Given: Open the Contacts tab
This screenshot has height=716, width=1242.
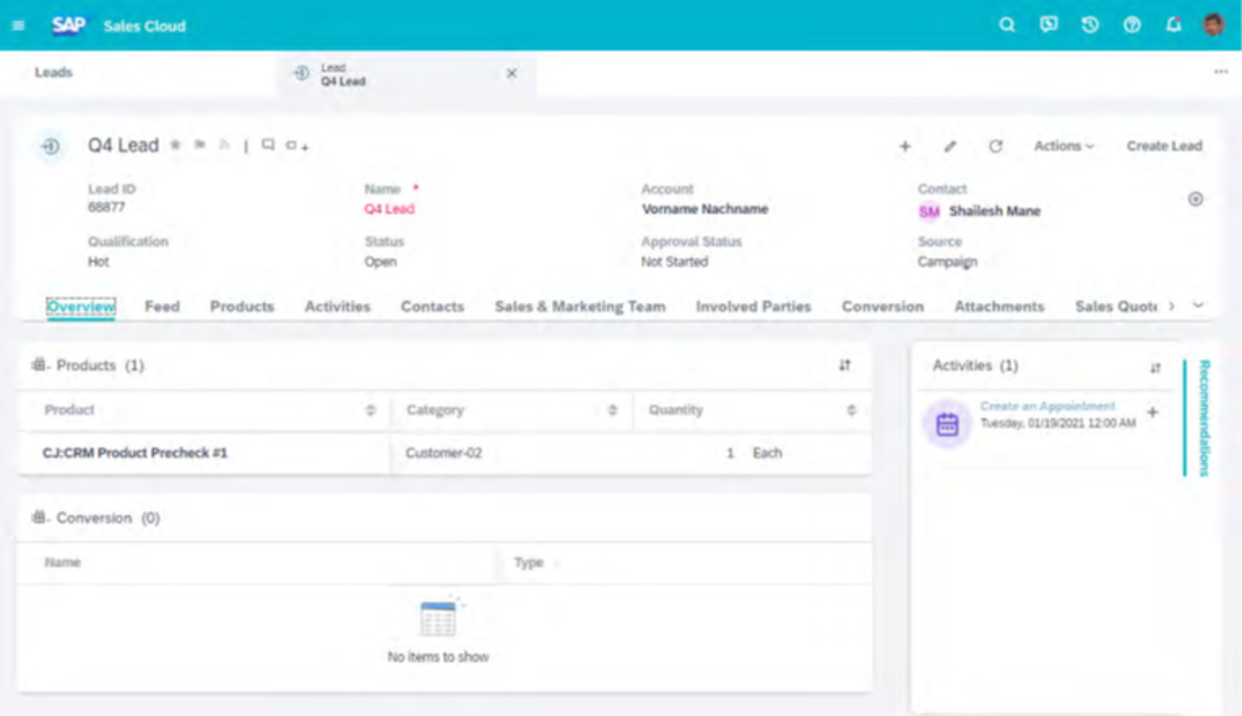Looking at the screenshot, I should click(432, 307).
